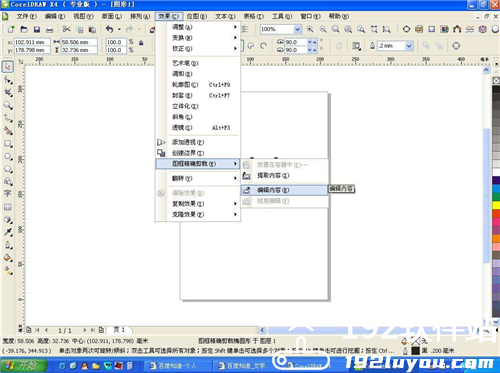The width and height of the screenshot is (500, 373).
Task: Toggle the pie shape button on property bar
Action: click(251, 46)
